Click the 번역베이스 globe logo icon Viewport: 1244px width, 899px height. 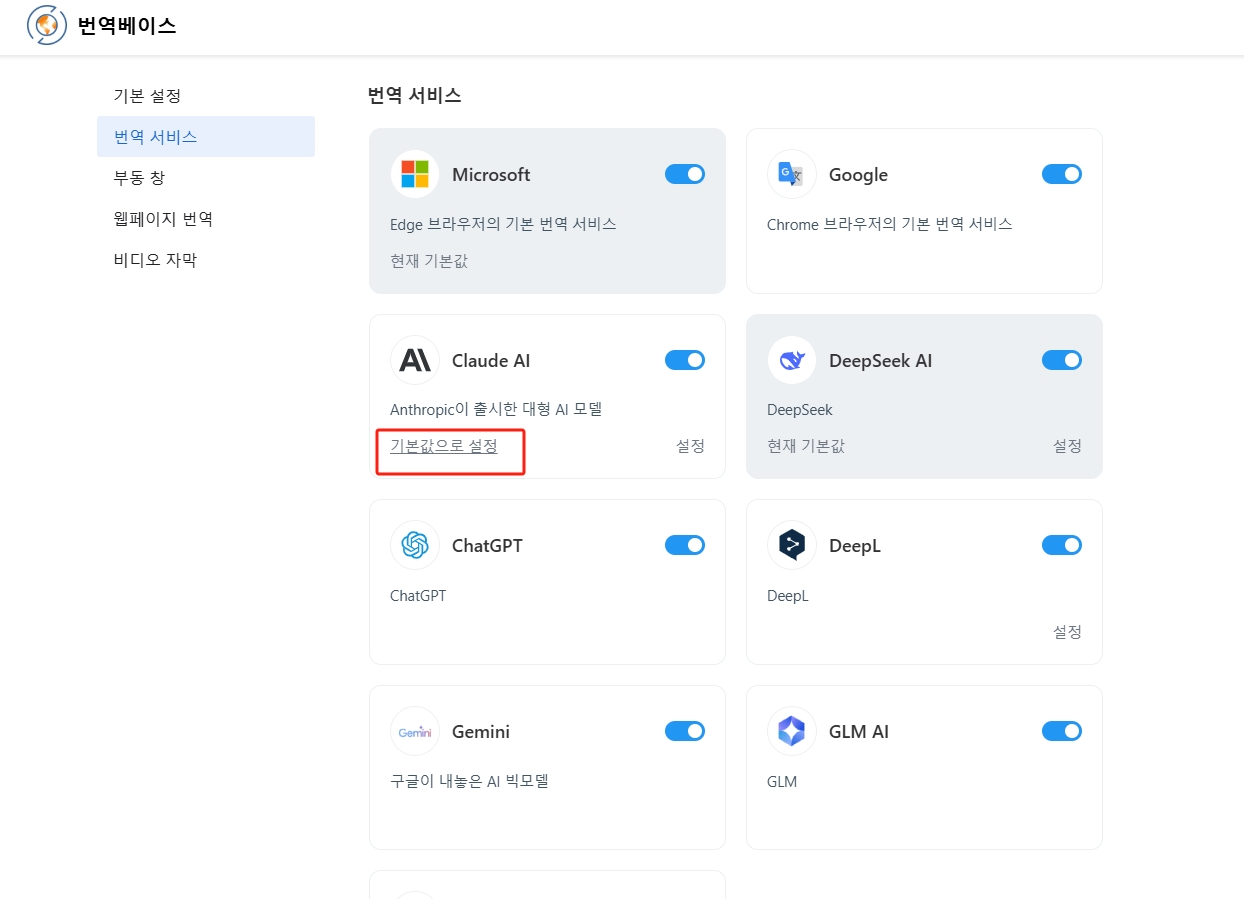pos(47,26)
